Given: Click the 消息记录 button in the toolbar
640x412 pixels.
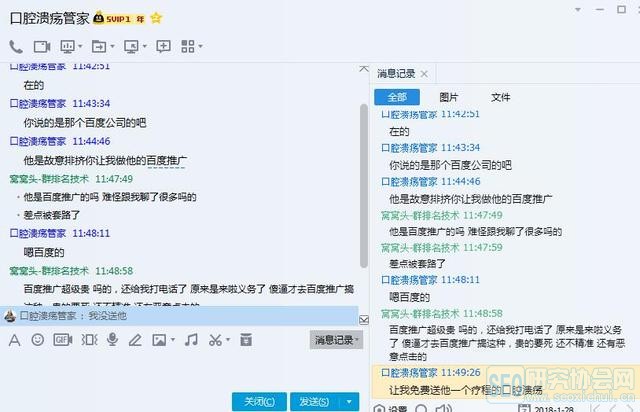Looking at the screenshot, I should click(336, 340).
